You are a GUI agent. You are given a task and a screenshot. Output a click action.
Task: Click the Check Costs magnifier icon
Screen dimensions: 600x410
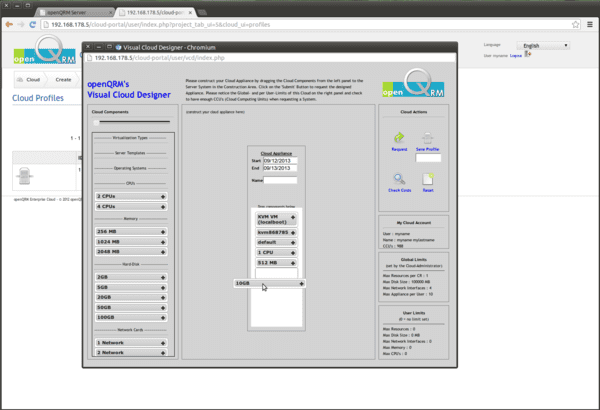tap(399, 179)
